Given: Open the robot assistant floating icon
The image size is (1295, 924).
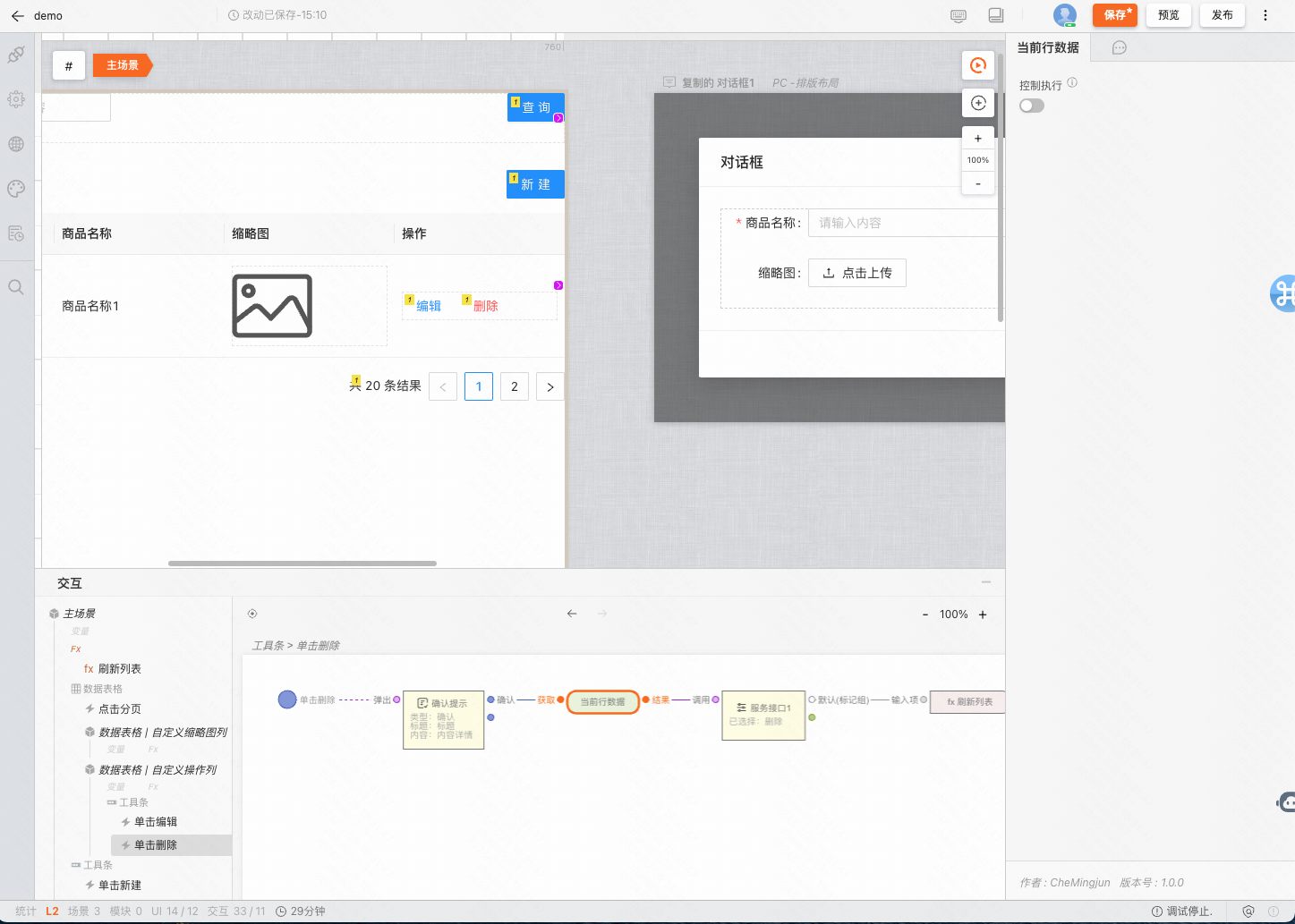Looking at the screenshot, I should tap(1286, 802).
